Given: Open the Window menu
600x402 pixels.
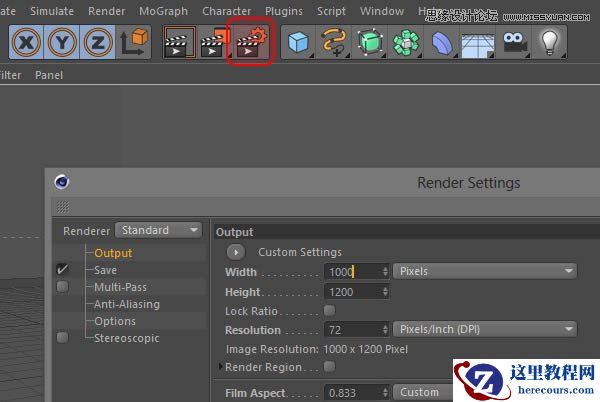Looking at the screenshot, I should (x=382, y=11).
